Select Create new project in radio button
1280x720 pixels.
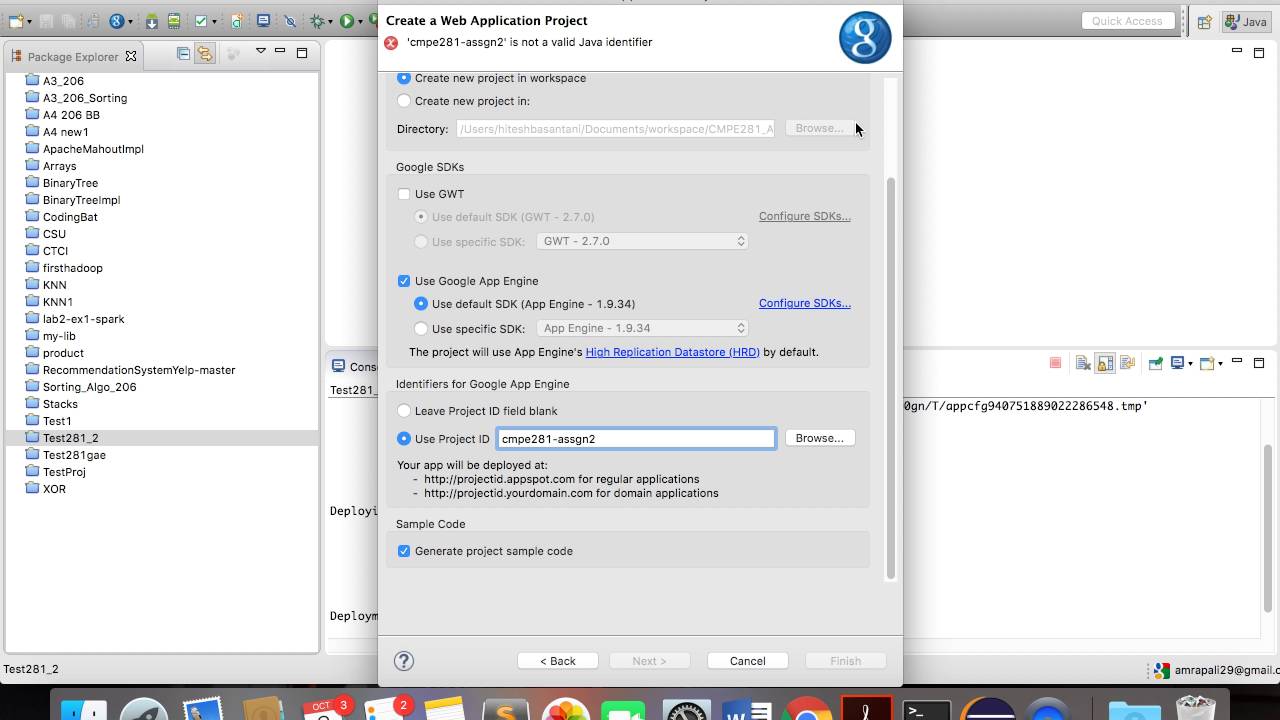pos(404,101)
